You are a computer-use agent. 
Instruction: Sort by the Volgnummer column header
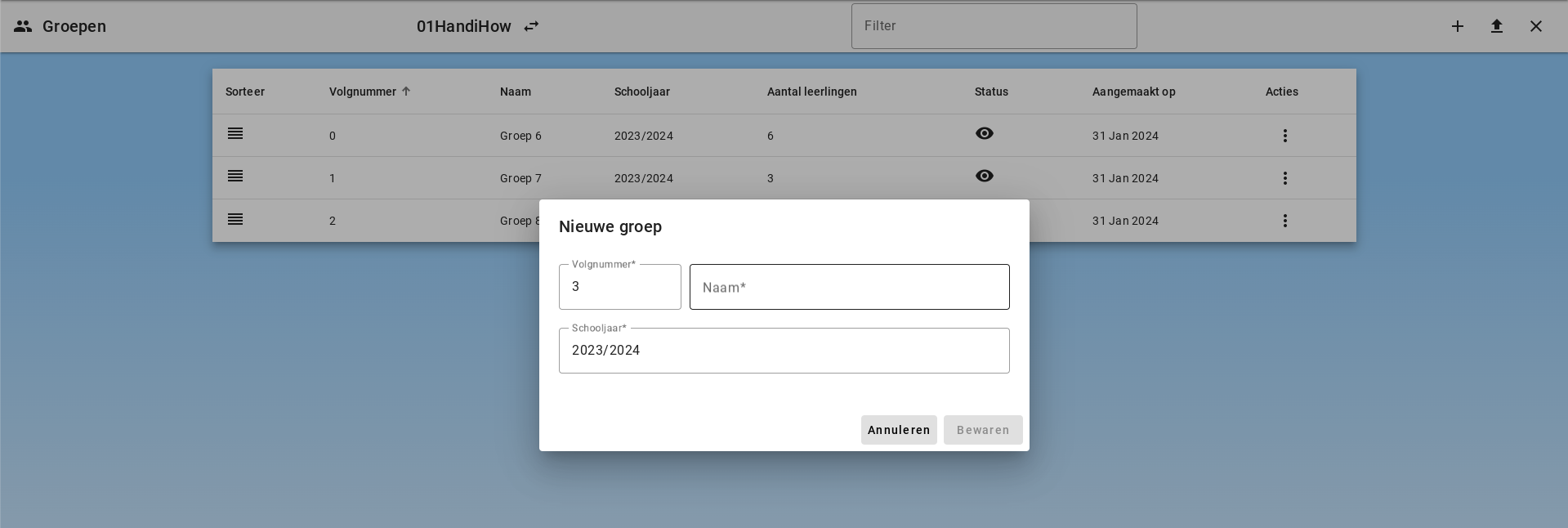tap(363, 92)
